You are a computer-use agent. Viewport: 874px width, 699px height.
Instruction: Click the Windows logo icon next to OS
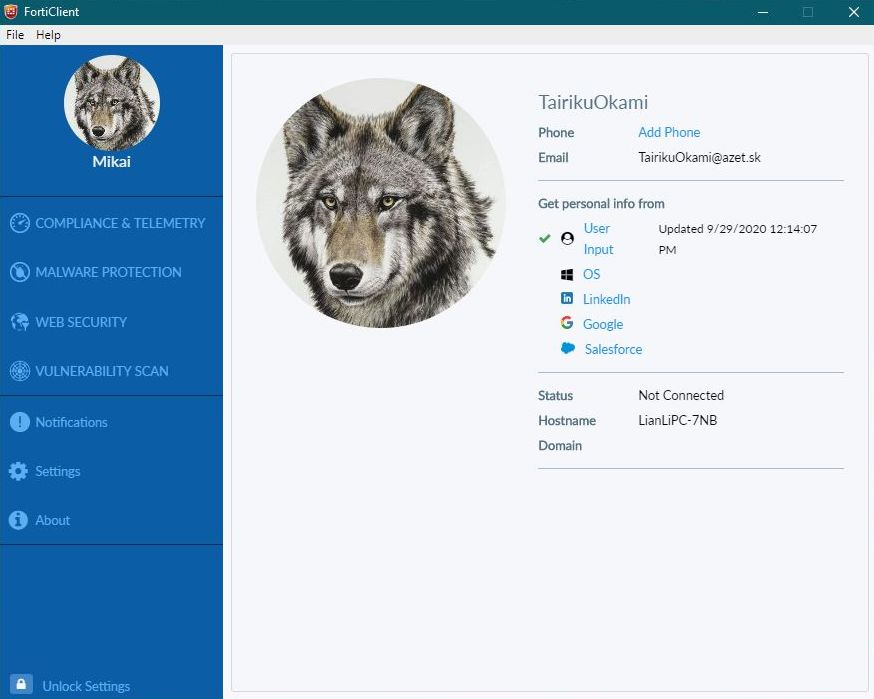point(567,274)
